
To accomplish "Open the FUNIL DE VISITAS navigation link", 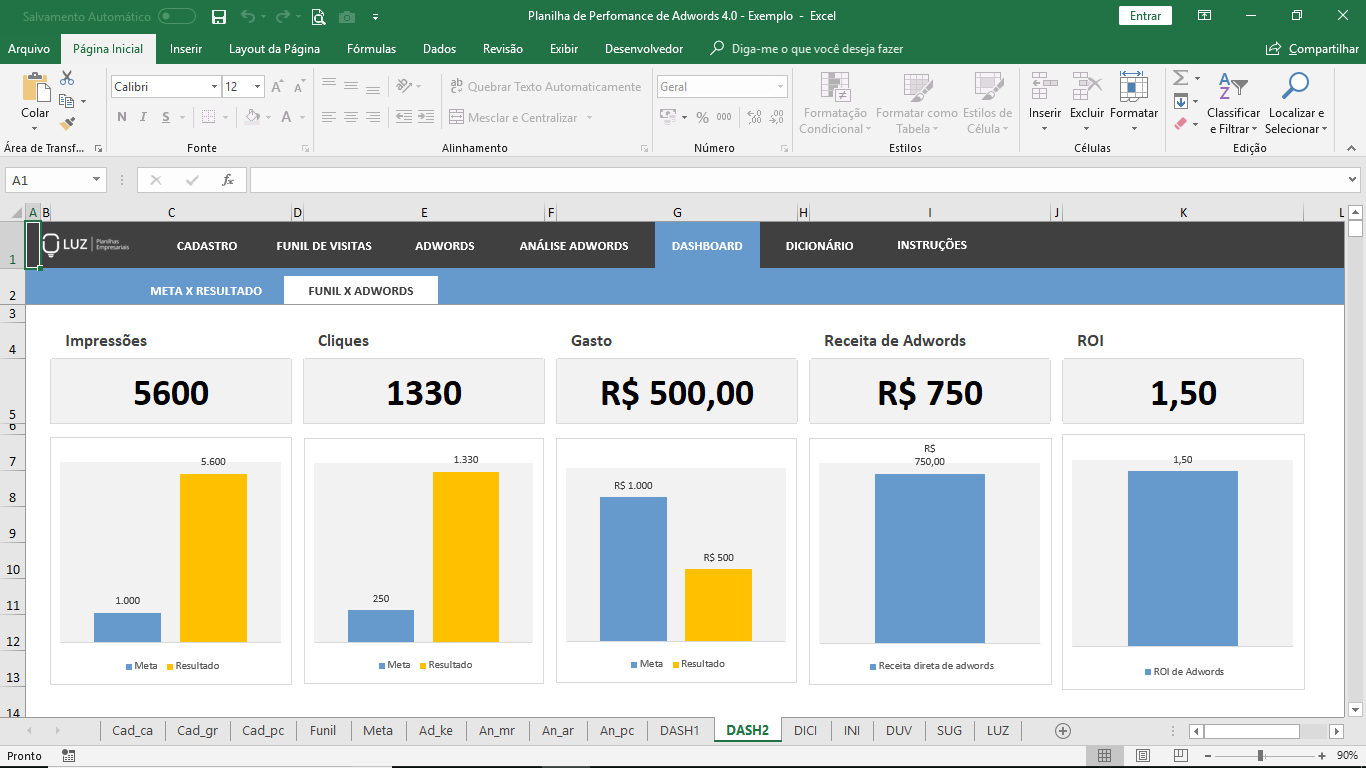I will tap(324, 245).
